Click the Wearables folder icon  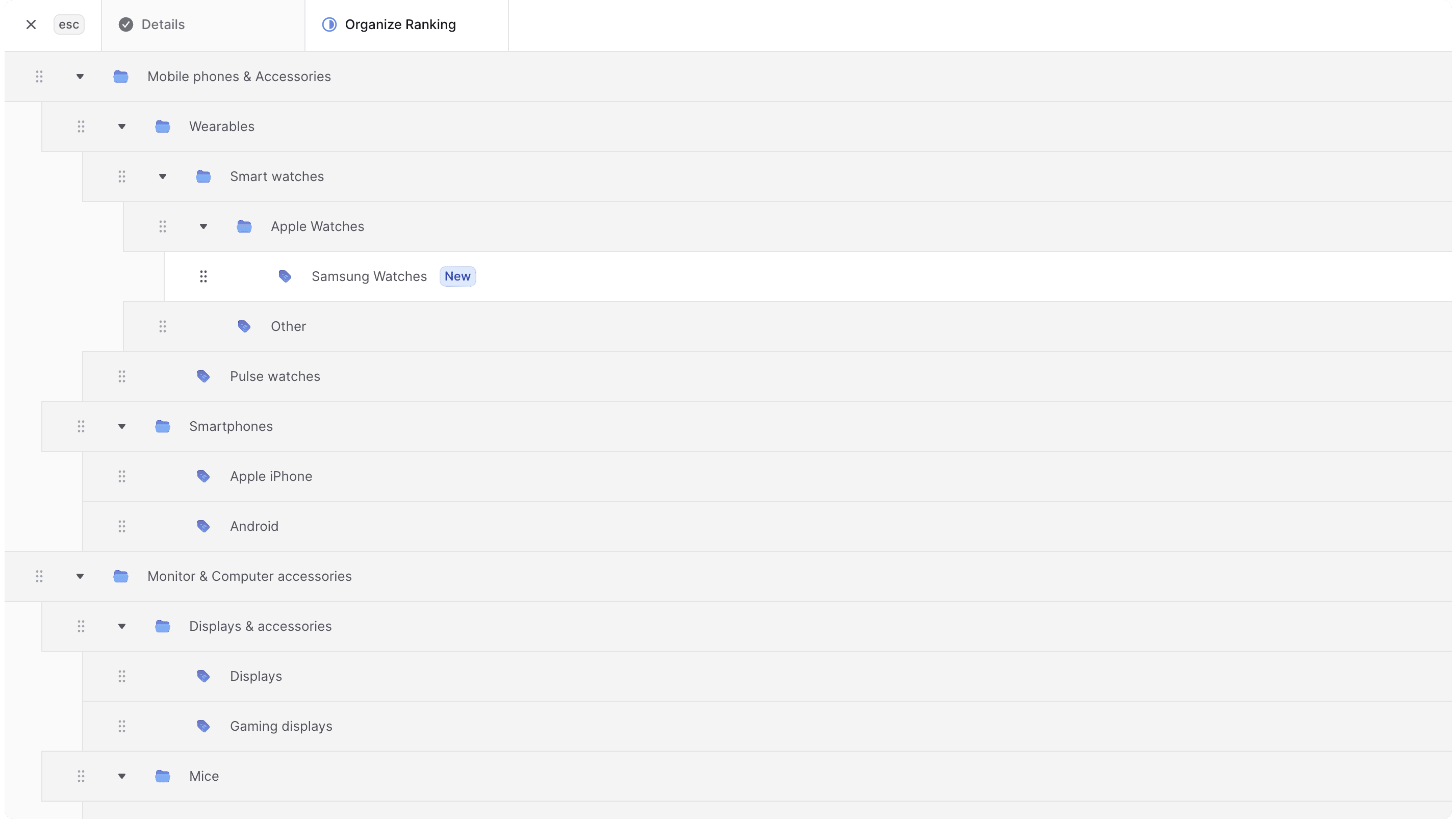[162, 126]
